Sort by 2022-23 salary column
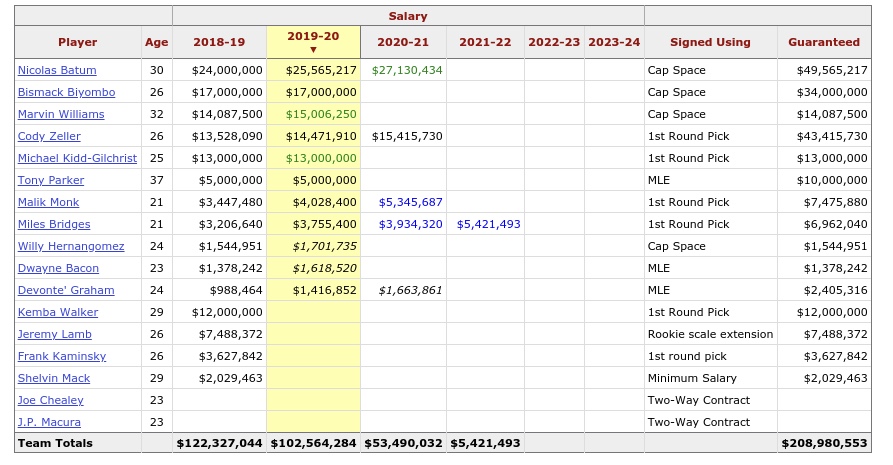Image resolution: width=893 pixels, height=465 pixels. (x=554, y=42)
